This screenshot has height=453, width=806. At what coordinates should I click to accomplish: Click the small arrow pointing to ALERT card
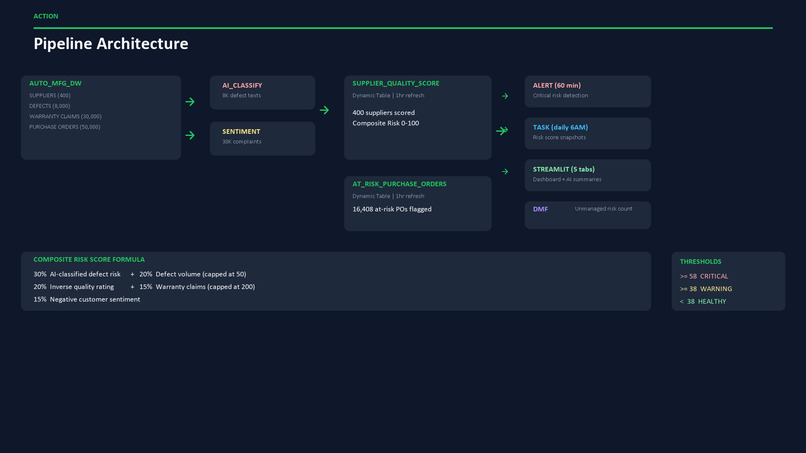505,96
